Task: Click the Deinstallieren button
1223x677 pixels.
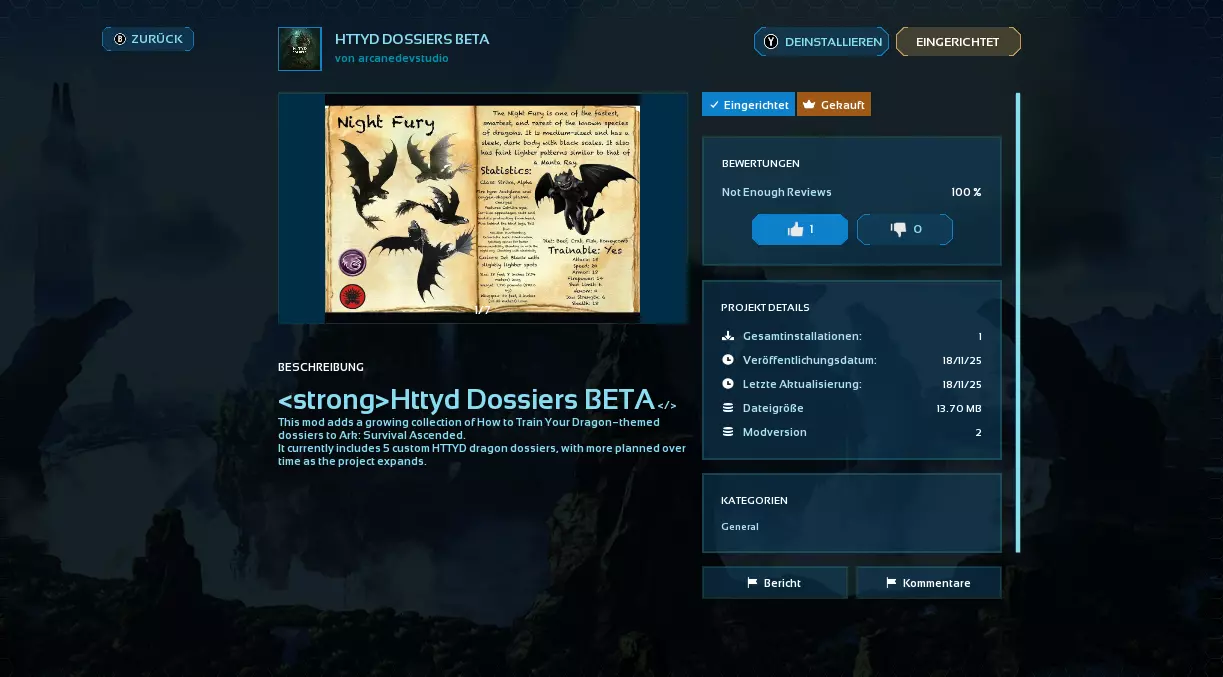Action: (821, 42)
